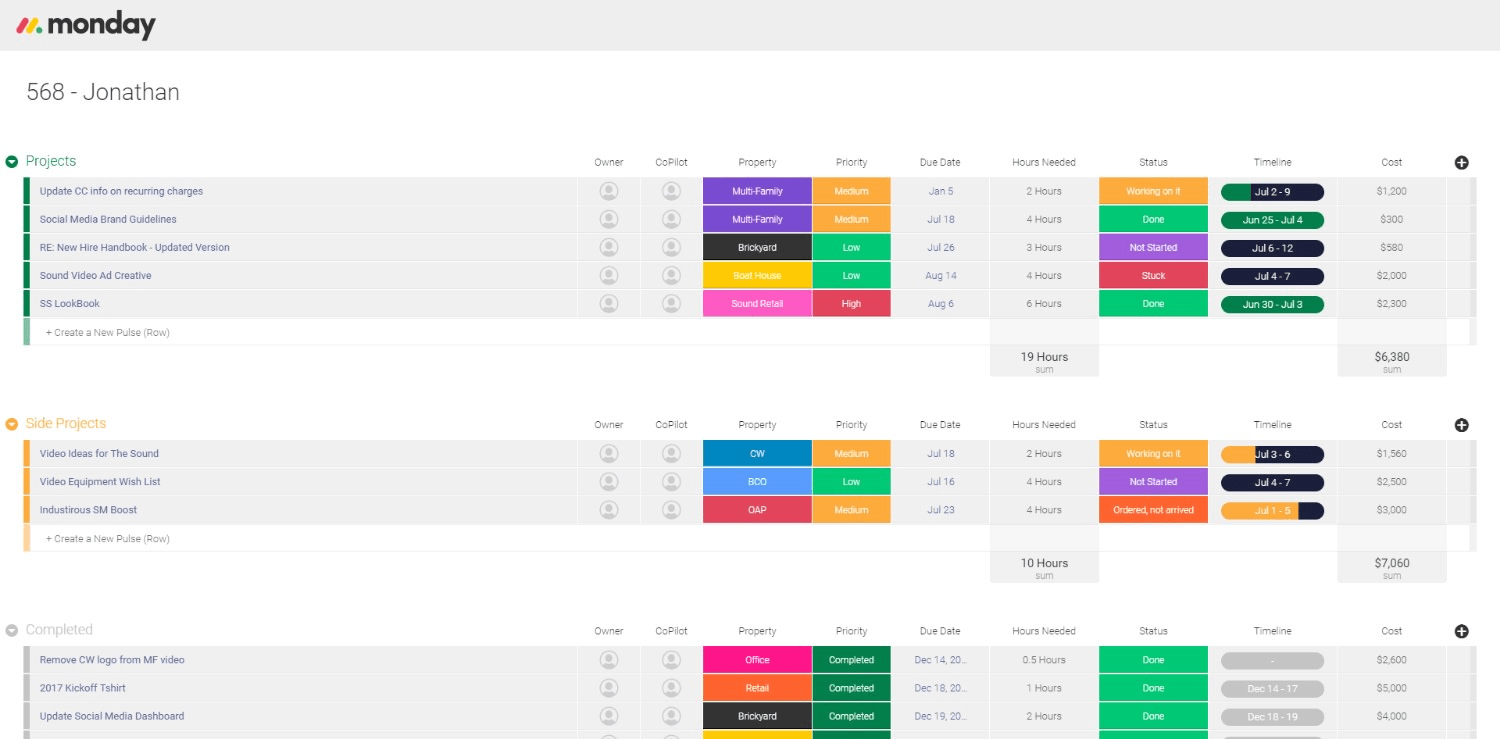Open CoPilot avatar for Update CC info row
Viewport: 1500px width, 739px height.
pyautogui.click(x=671, y=191)
